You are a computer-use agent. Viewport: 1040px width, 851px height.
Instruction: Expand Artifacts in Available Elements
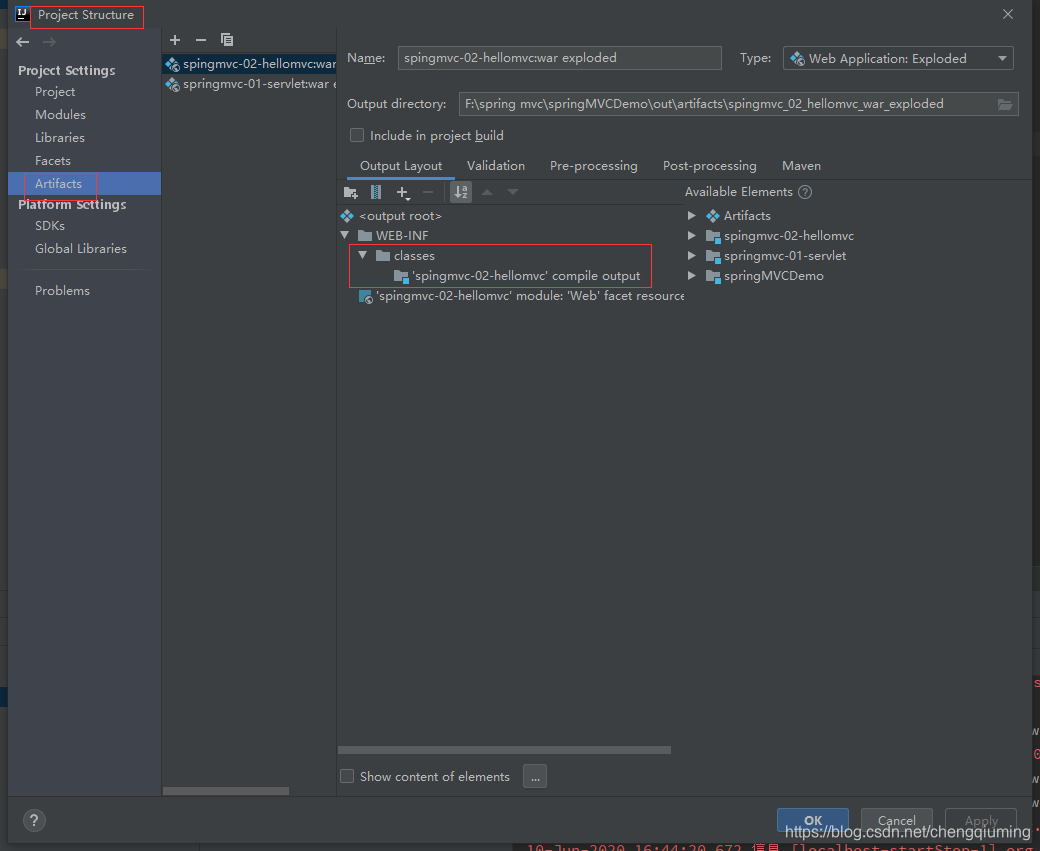[691, 216]
